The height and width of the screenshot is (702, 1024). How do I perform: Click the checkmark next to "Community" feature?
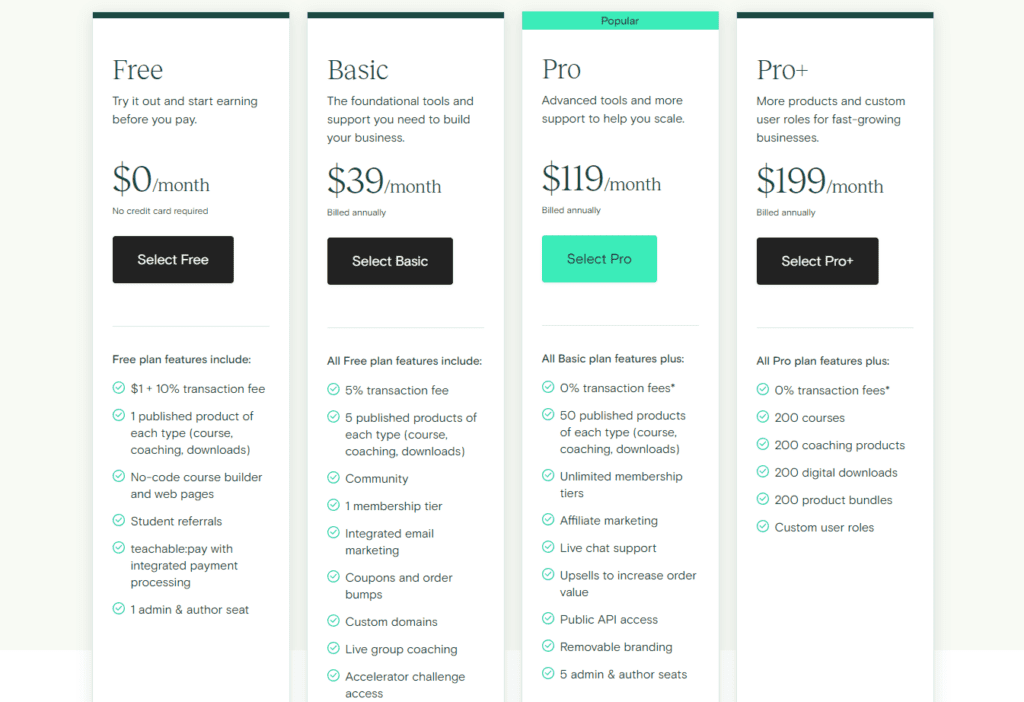(x=331, y=478)
